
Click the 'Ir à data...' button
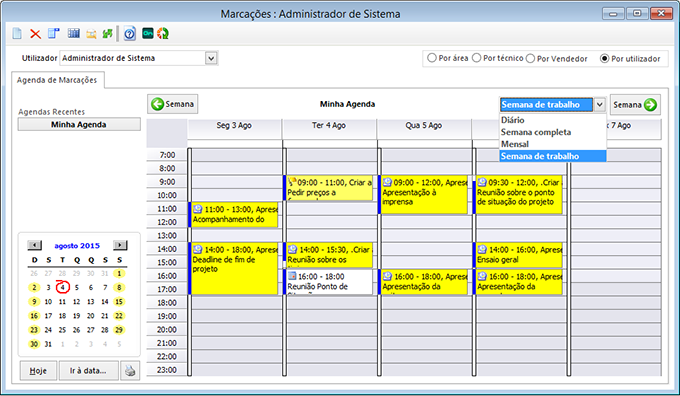[88, 371]
